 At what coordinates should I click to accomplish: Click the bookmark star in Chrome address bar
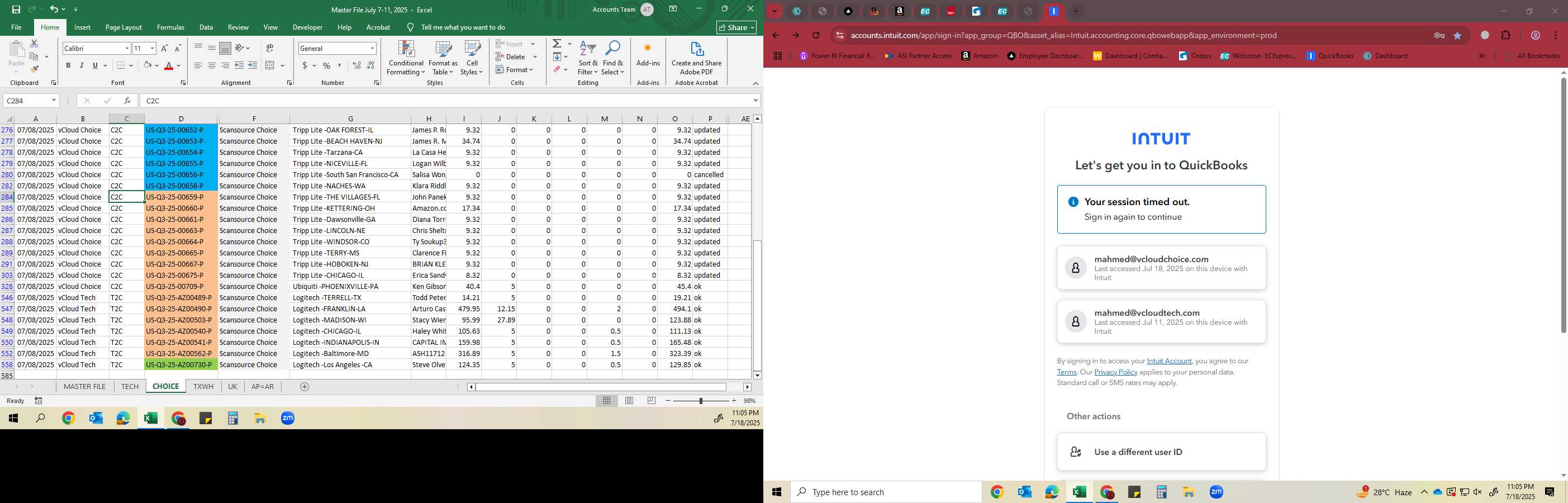click(x=1457, y=35)
